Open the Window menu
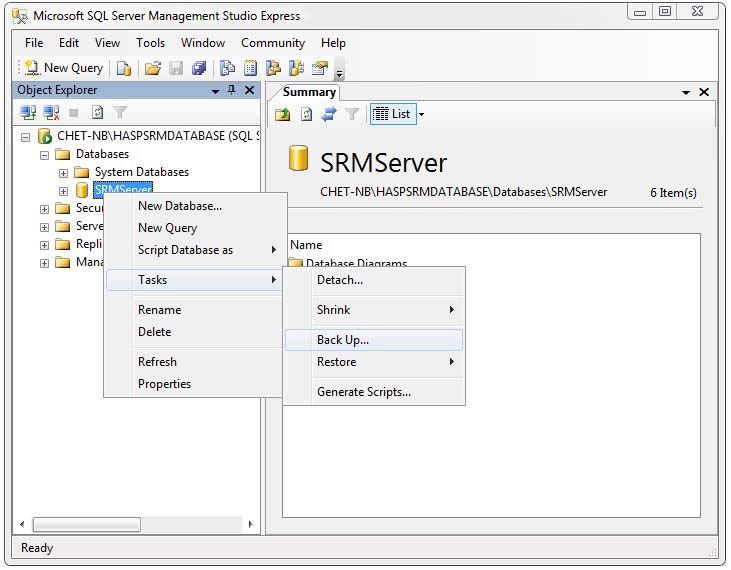731x570 pixels. click(x=203, y=43)
